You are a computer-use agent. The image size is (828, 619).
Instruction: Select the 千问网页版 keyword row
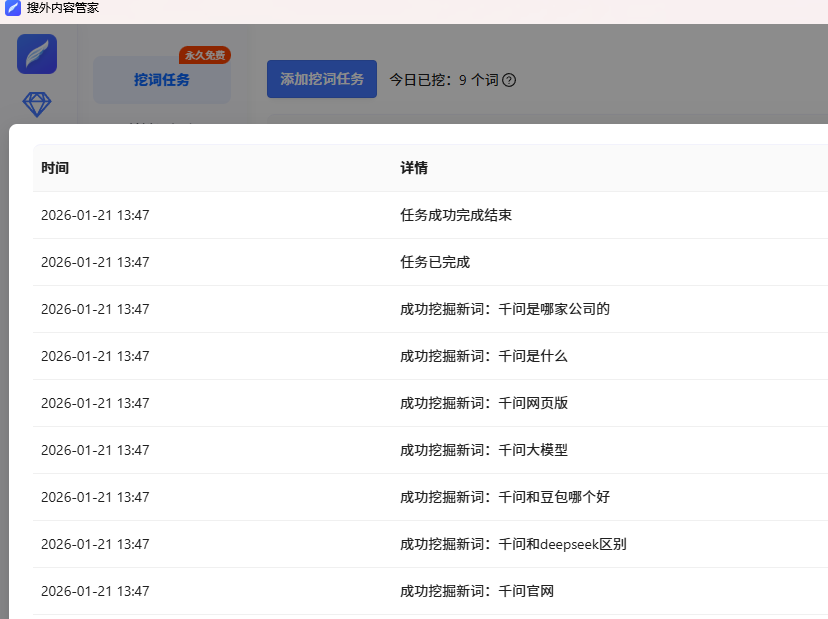click(484, 403)
